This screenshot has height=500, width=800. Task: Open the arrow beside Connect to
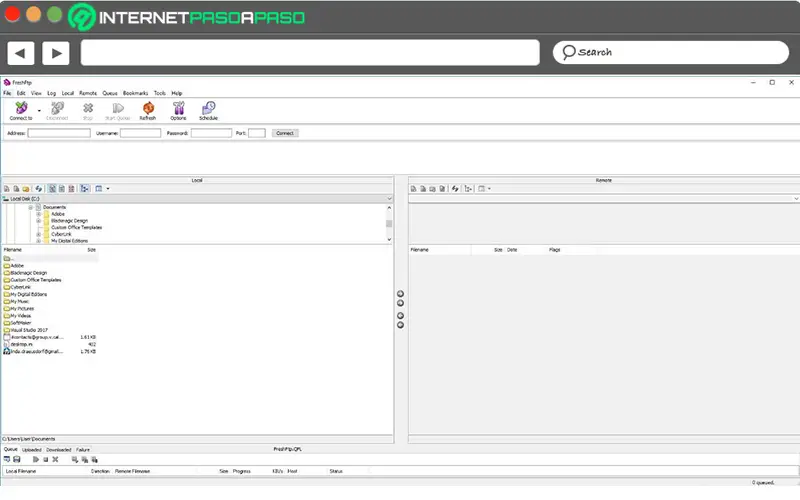tap(39, 111)
